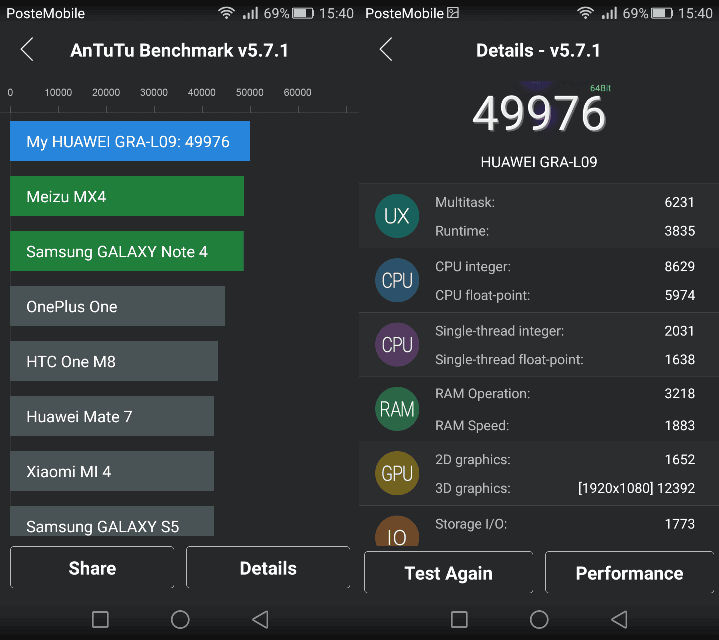Tap the Single-thread float-point row
Screen dimensions: 719x640
pos(564,359)
